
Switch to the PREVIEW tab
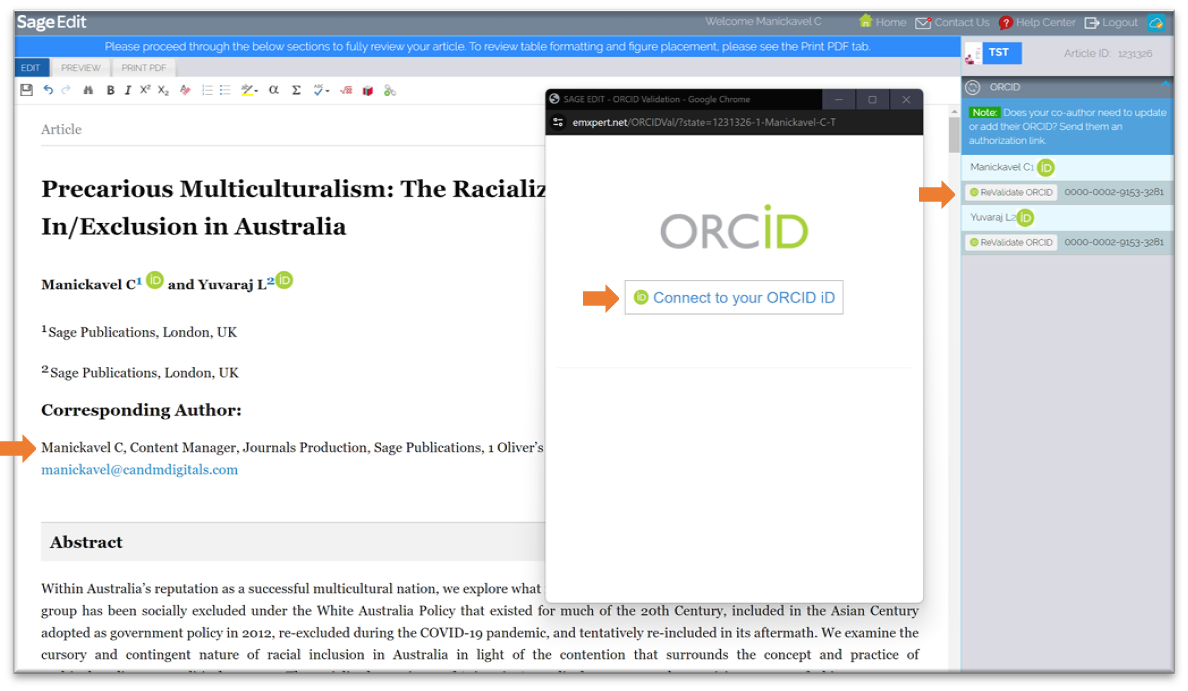pyautogui.click(x=80, y=68)
